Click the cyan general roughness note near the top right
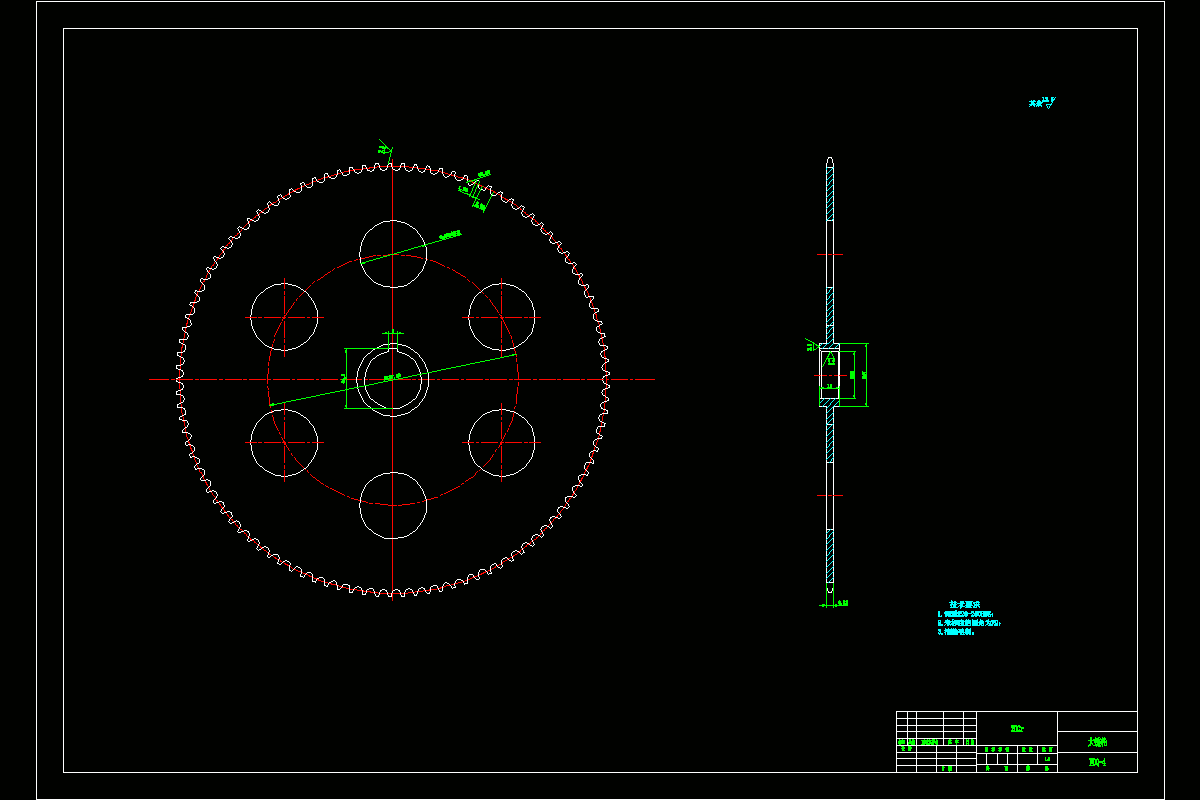 pyautogui.click(x=1042, y=102)
